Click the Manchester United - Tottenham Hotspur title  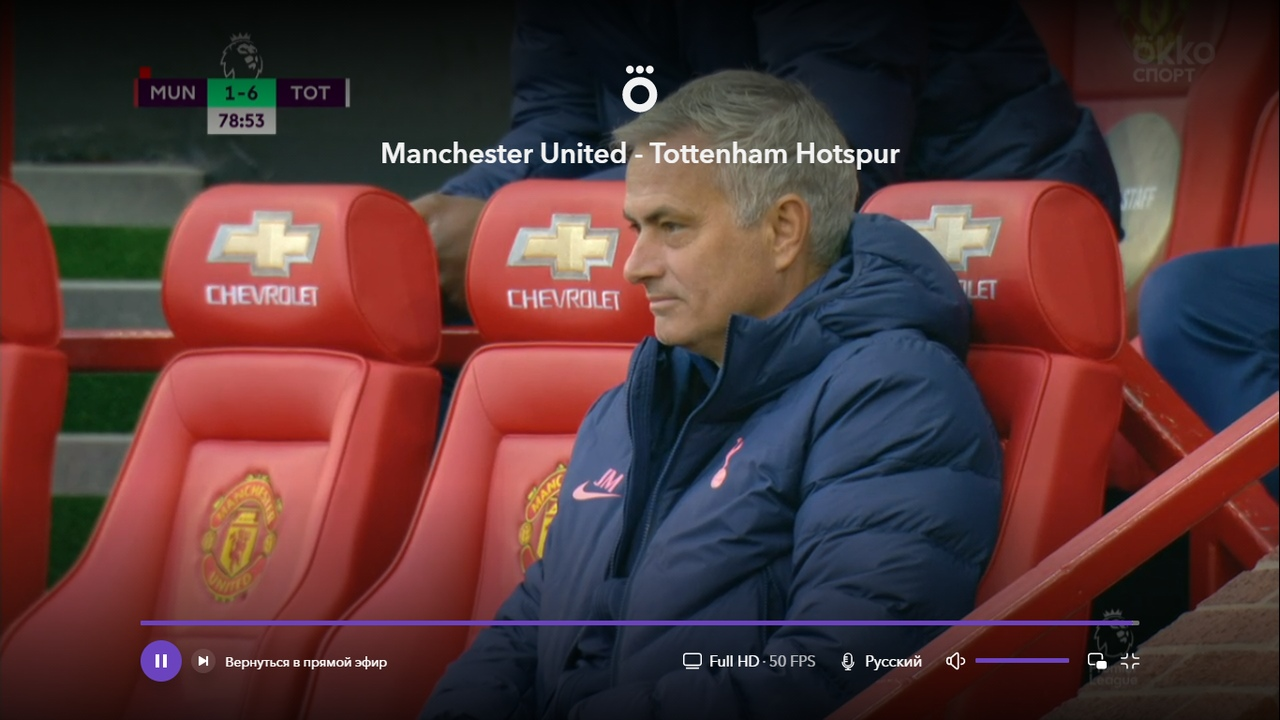(640, 153)
